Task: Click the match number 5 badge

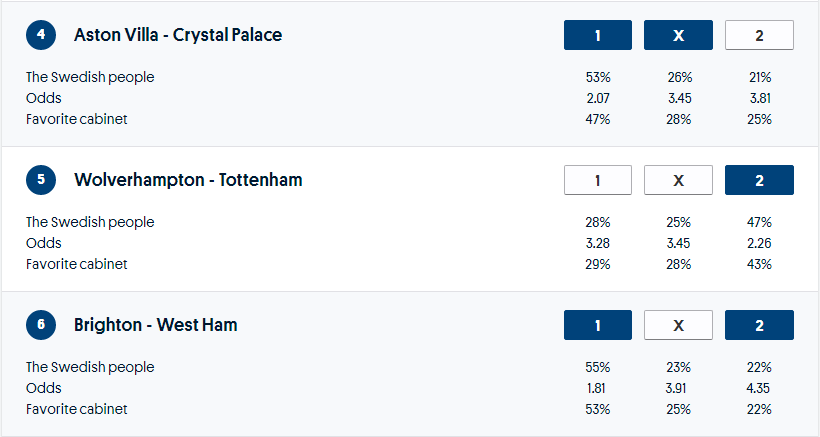Action: pos(41,180)
